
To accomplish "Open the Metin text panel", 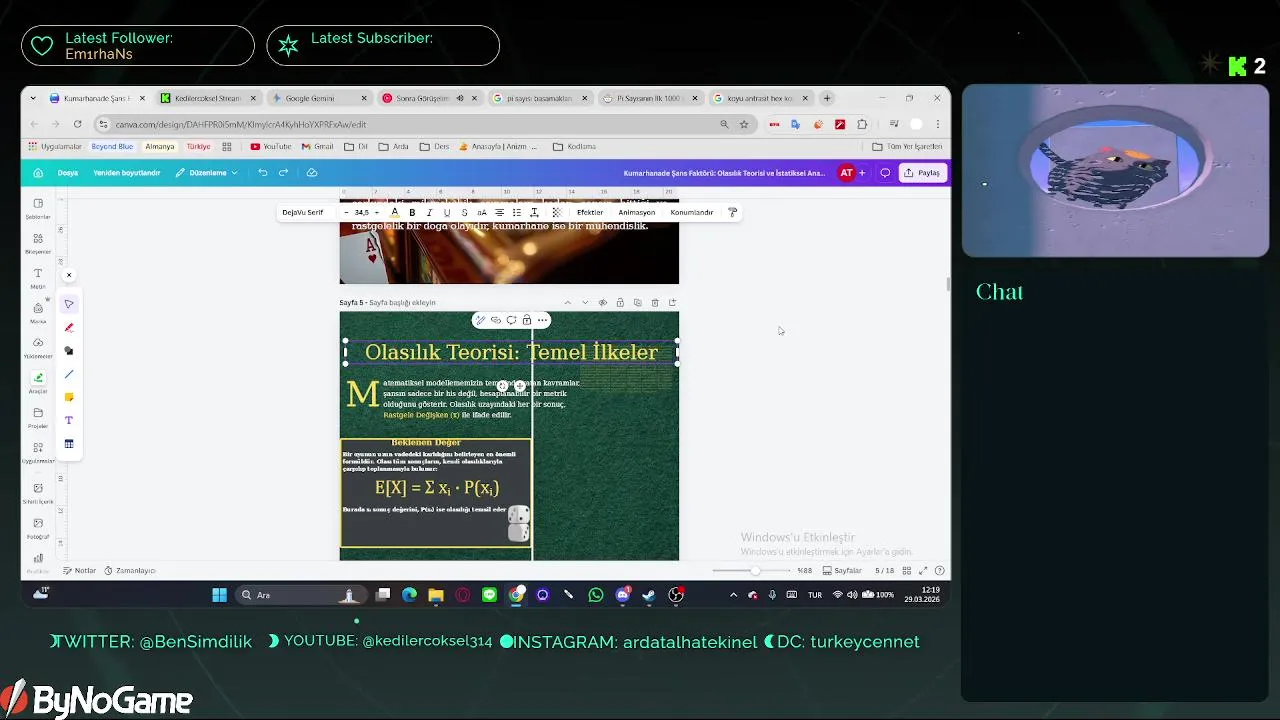I will [x=38, y=278].
